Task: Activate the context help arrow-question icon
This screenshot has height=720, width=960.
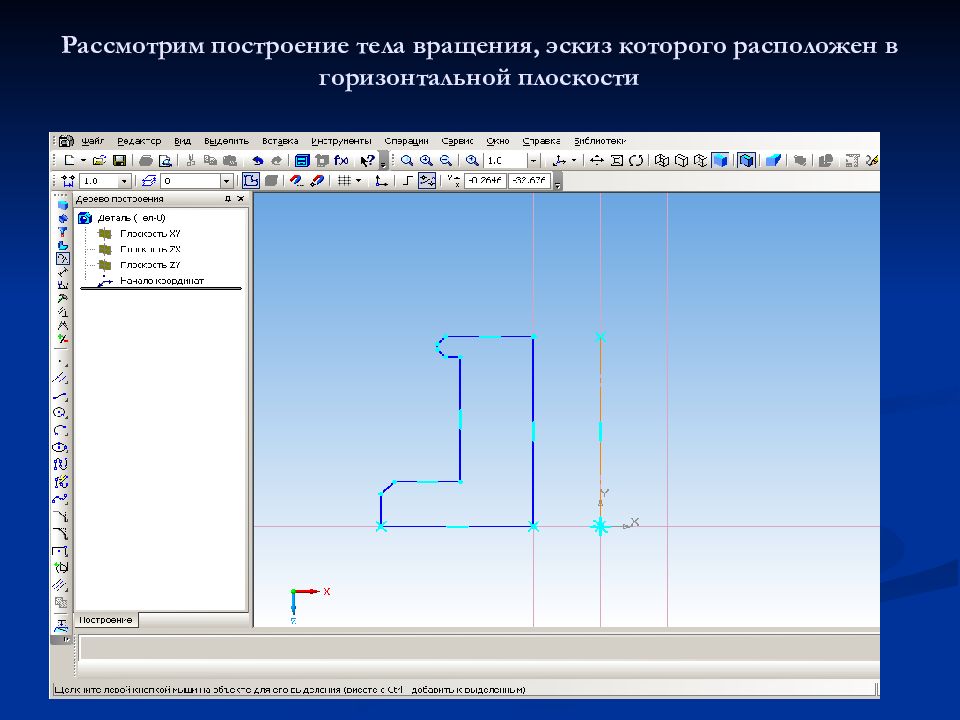Action: 367,160
